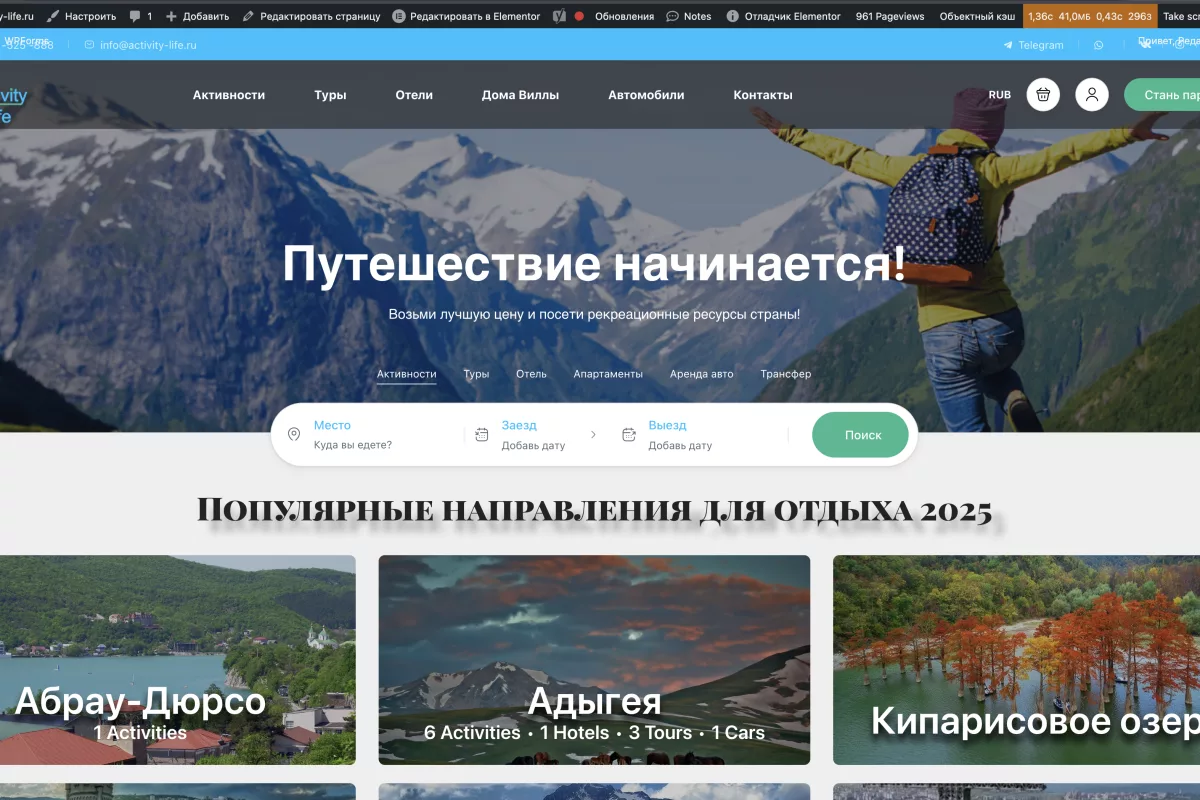Open the Активности navigation menu
The height and width of the screenshot is (800, 1200).
coord(229,95)
